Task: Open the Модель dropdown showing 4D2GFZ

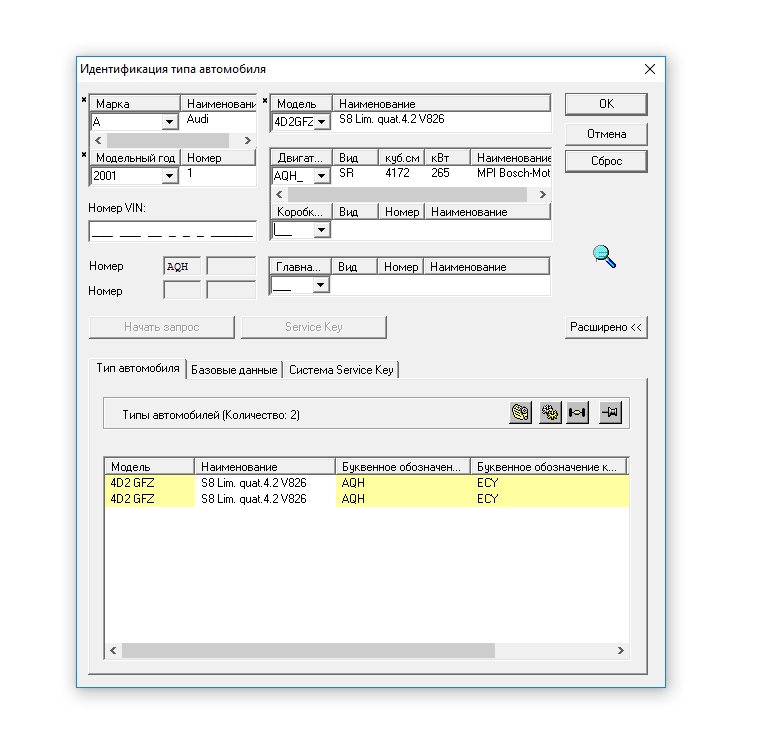Action: point(321,122)
